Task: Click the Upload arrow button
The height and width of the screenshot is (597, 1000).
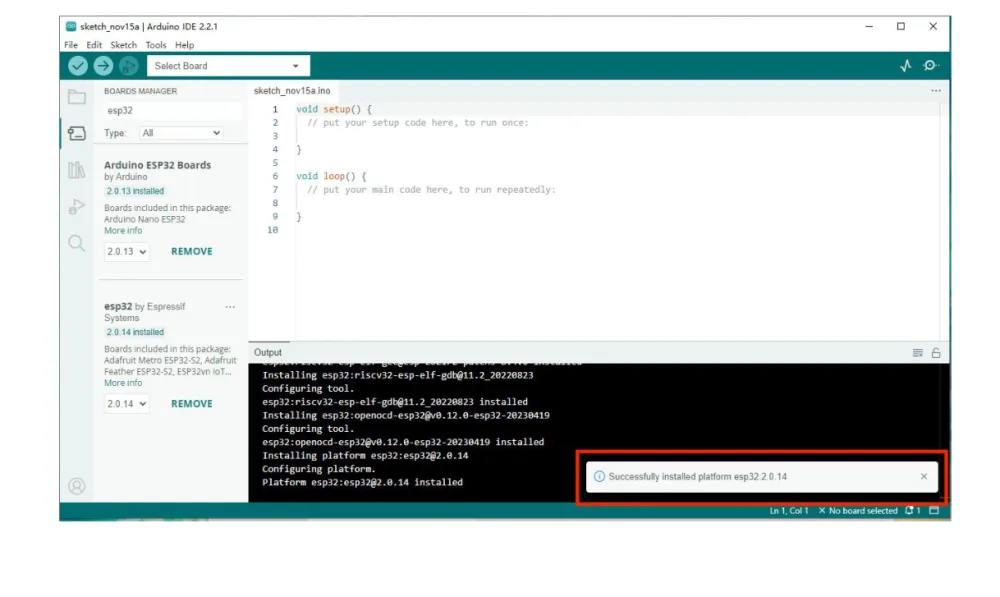Action: (103, 66)
